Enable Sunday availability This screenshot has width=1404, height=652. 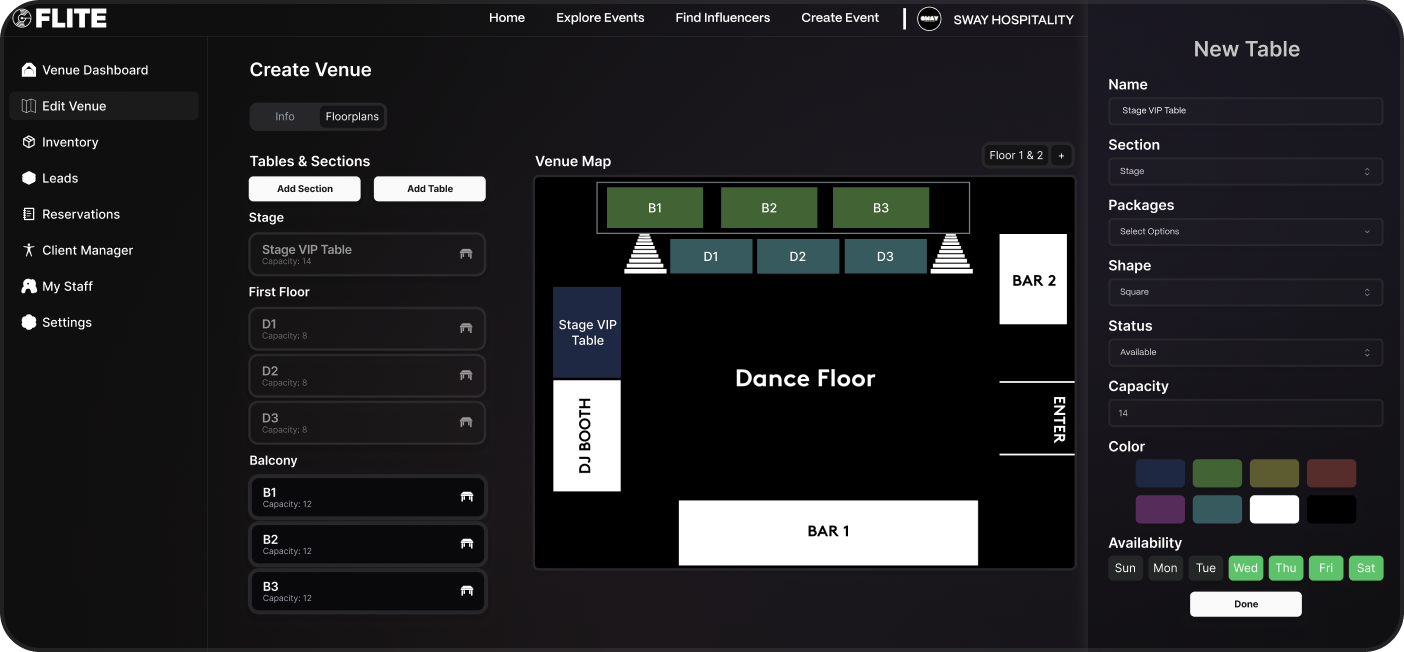pos(1125,568)
